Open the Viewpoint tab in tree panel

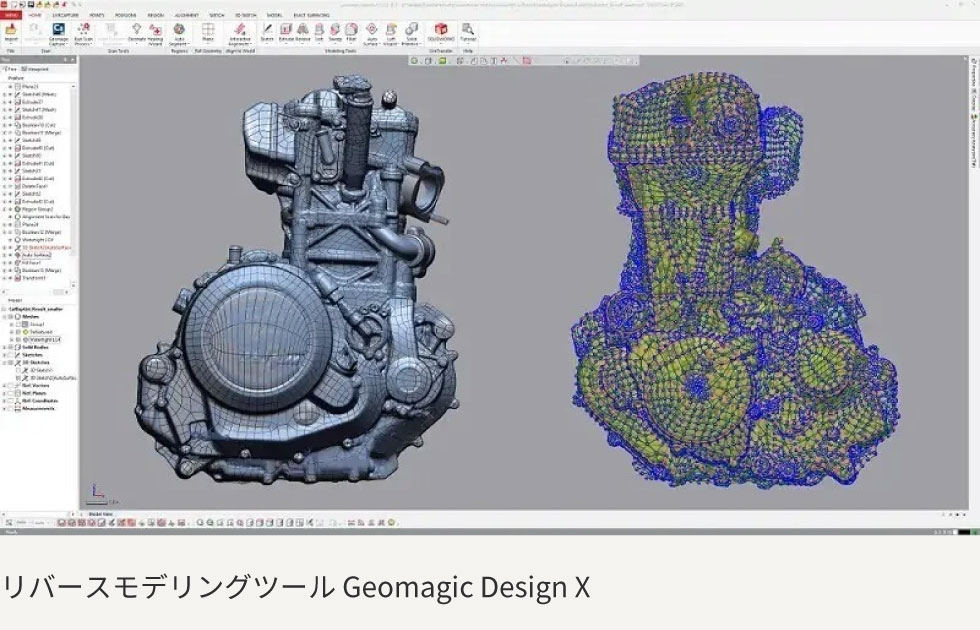35,69
